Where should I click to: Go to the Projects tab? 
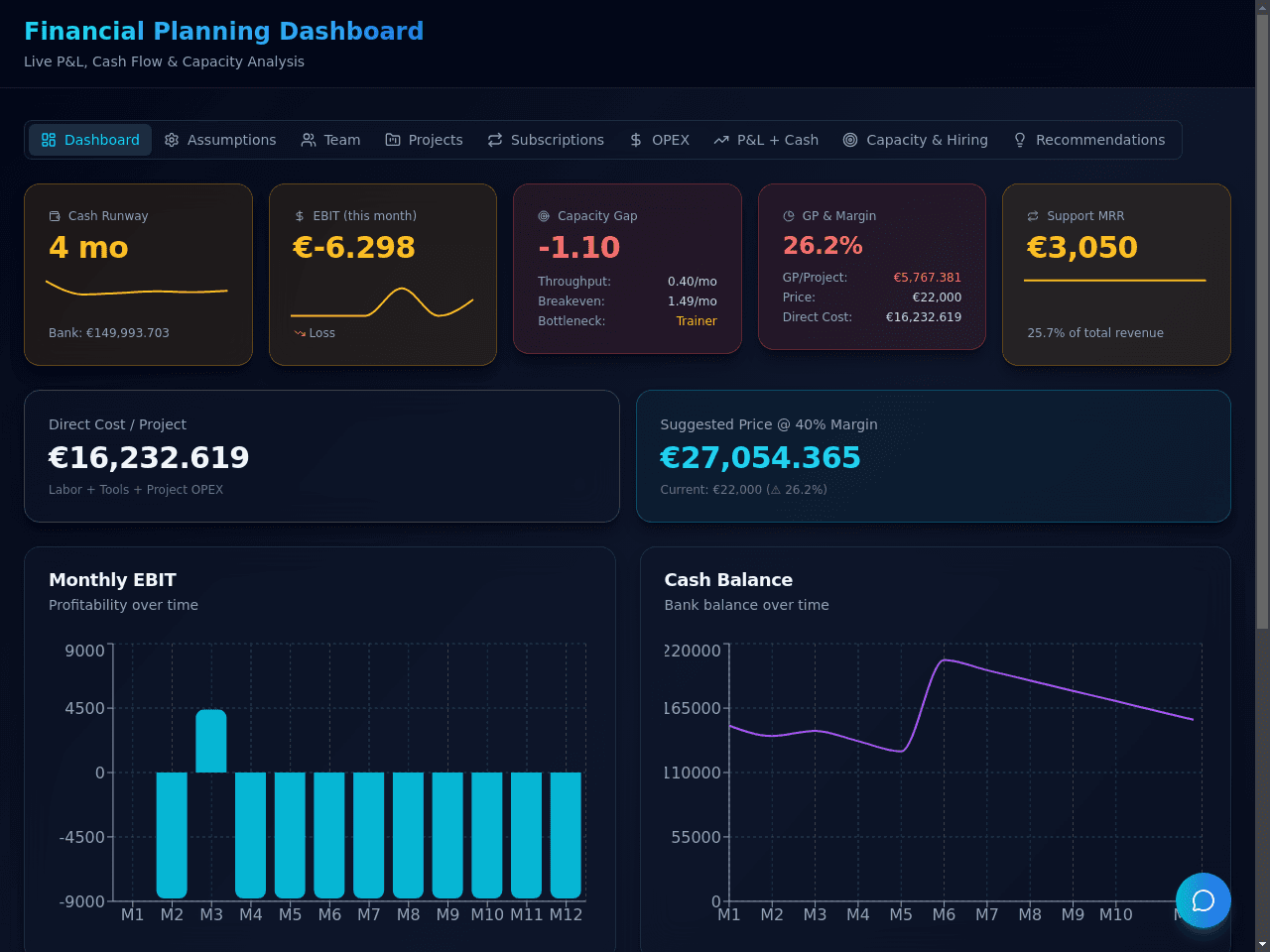pos(424,140)
